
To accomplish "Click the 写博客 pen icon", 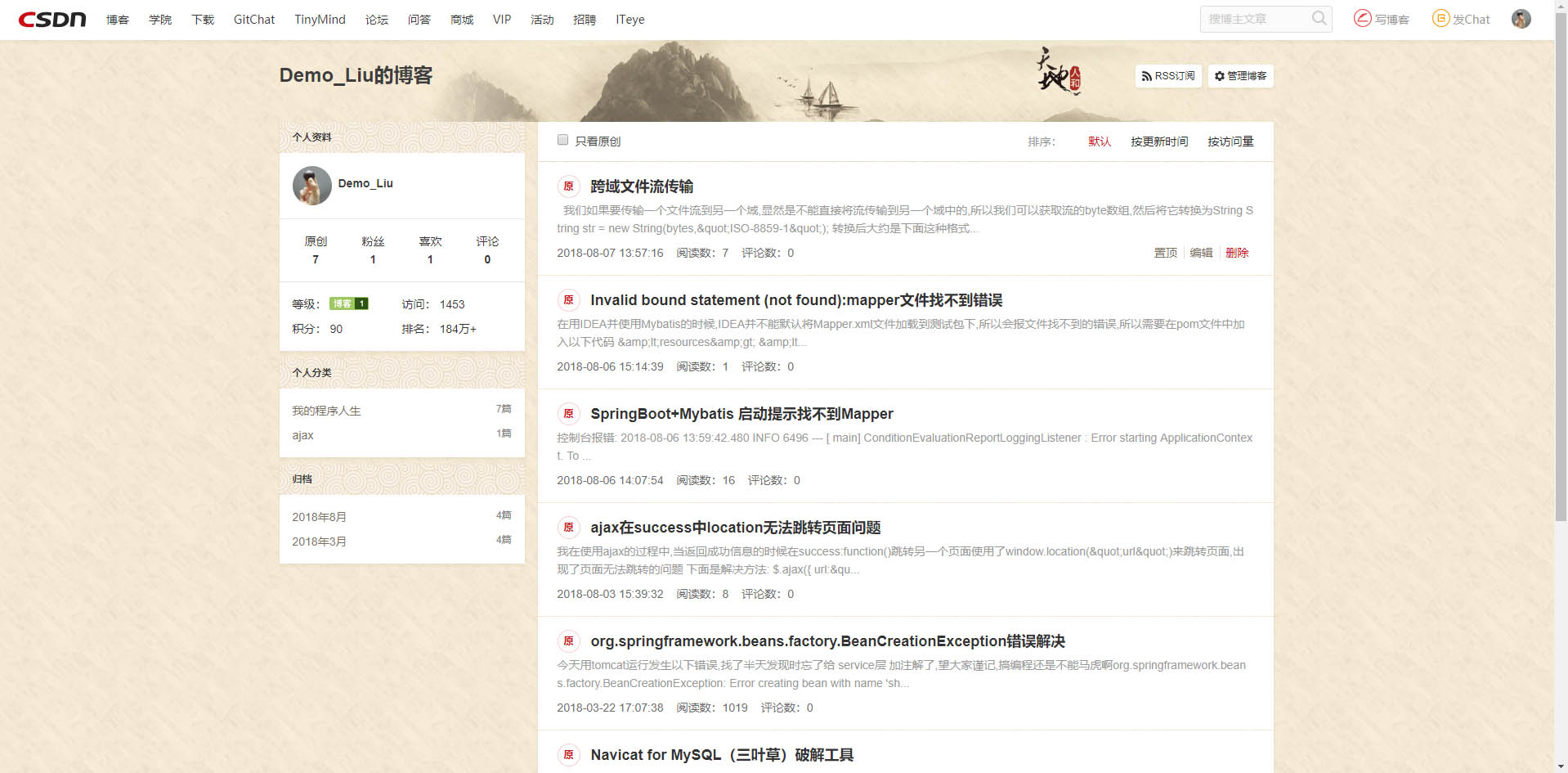I will click(1362, 18).
